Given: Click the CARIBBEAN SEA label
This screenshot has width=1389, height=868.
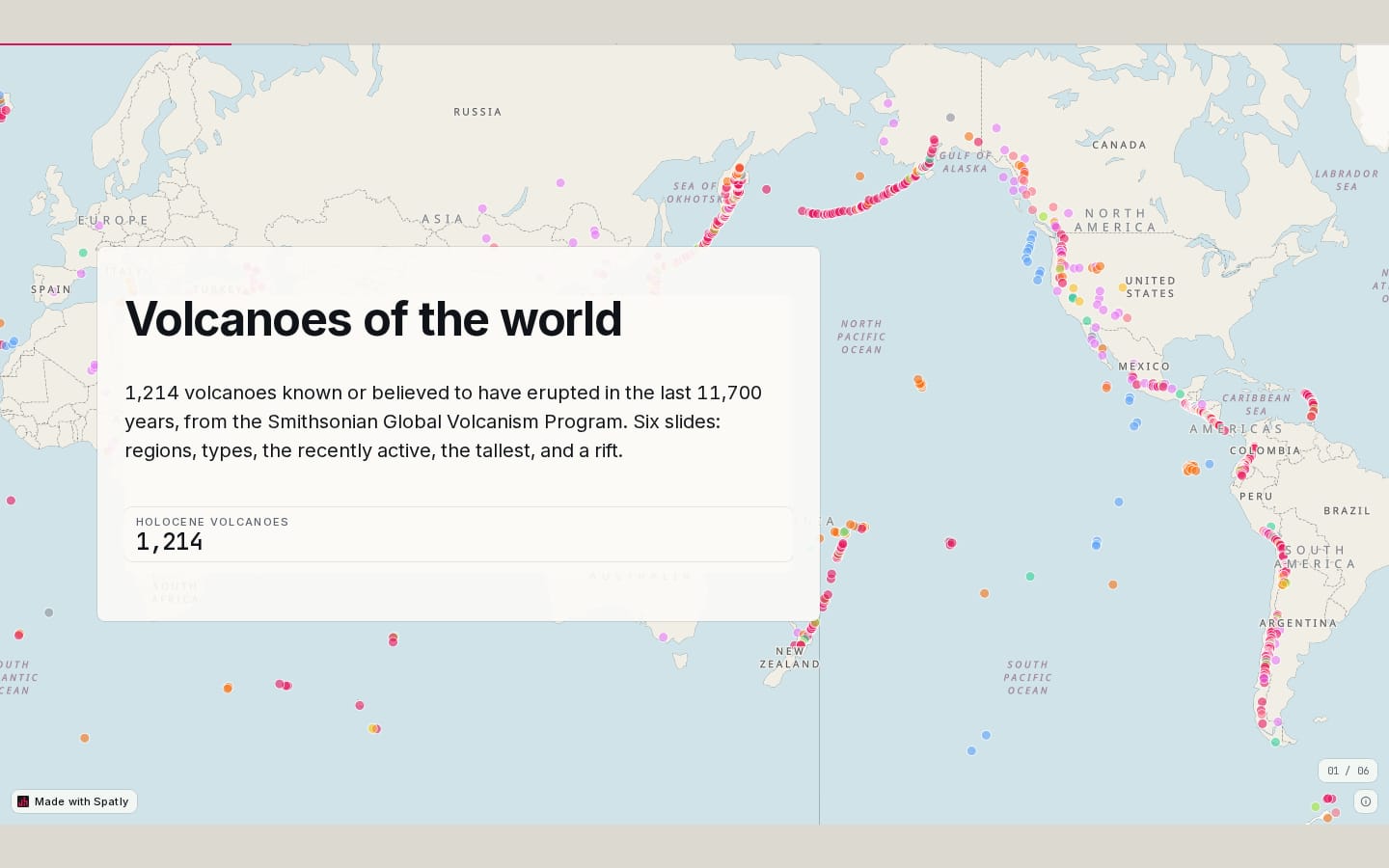Looking at the screenshot, I should pos(1256,404).
